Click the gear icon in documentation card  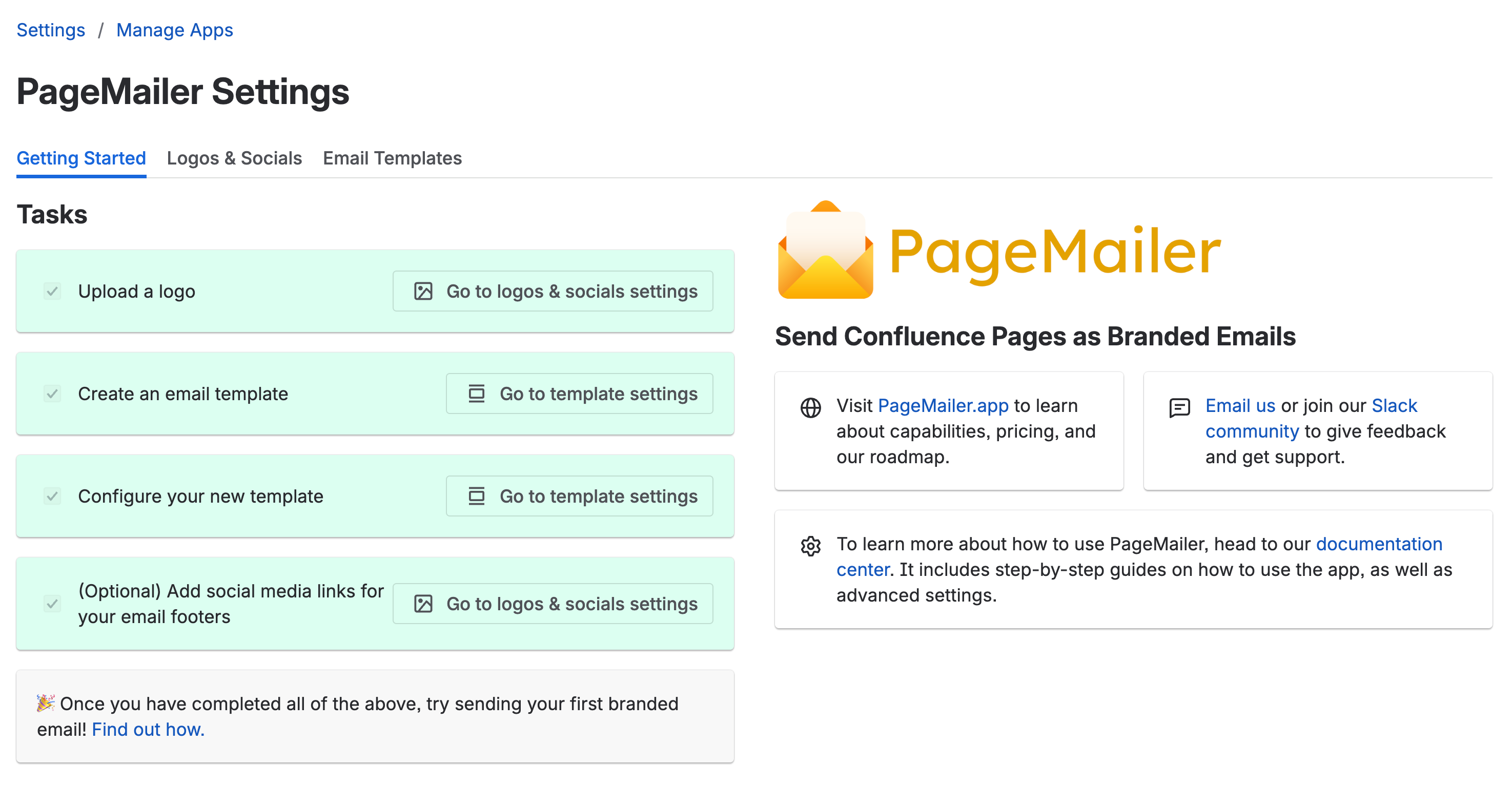point(811,546)
